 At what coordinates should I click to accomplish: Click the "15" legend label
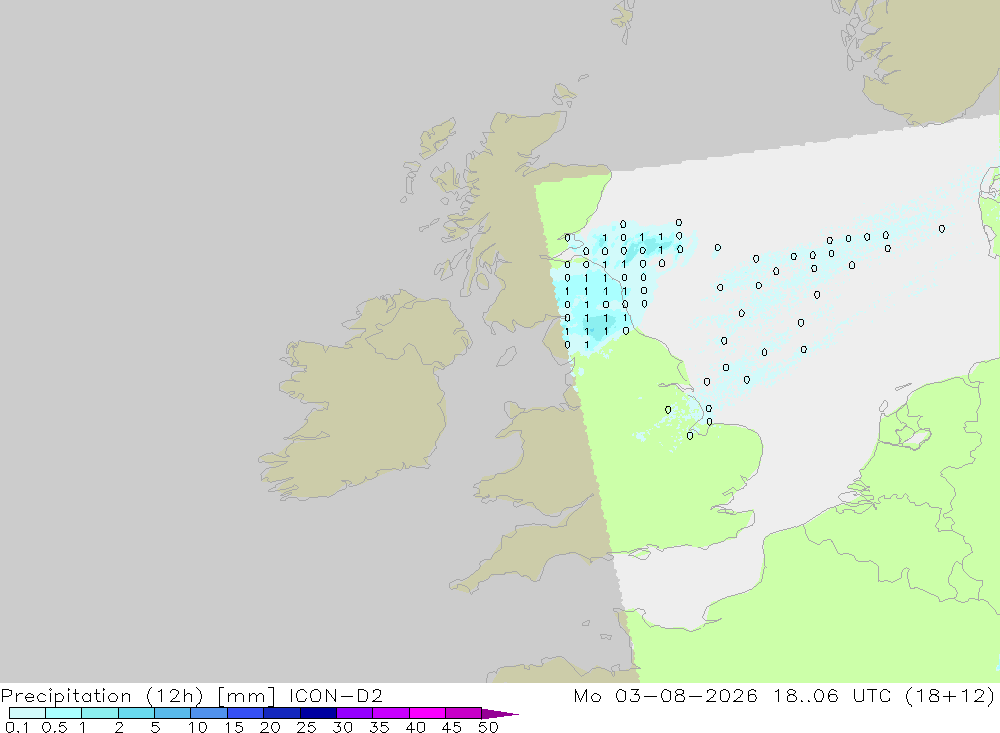234,727
